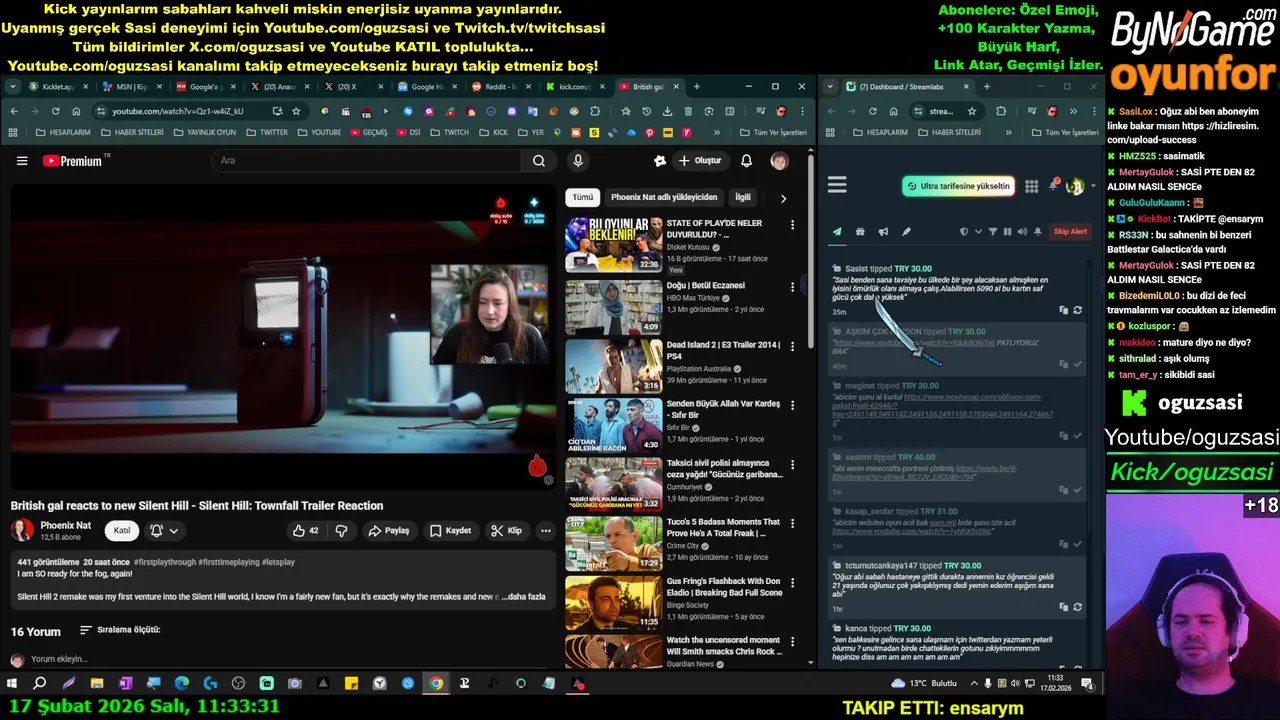The height and width of the screenshot is (720, 1280).
Task: Click the YouTube Premium logo
Action: [x=76, y=161]
